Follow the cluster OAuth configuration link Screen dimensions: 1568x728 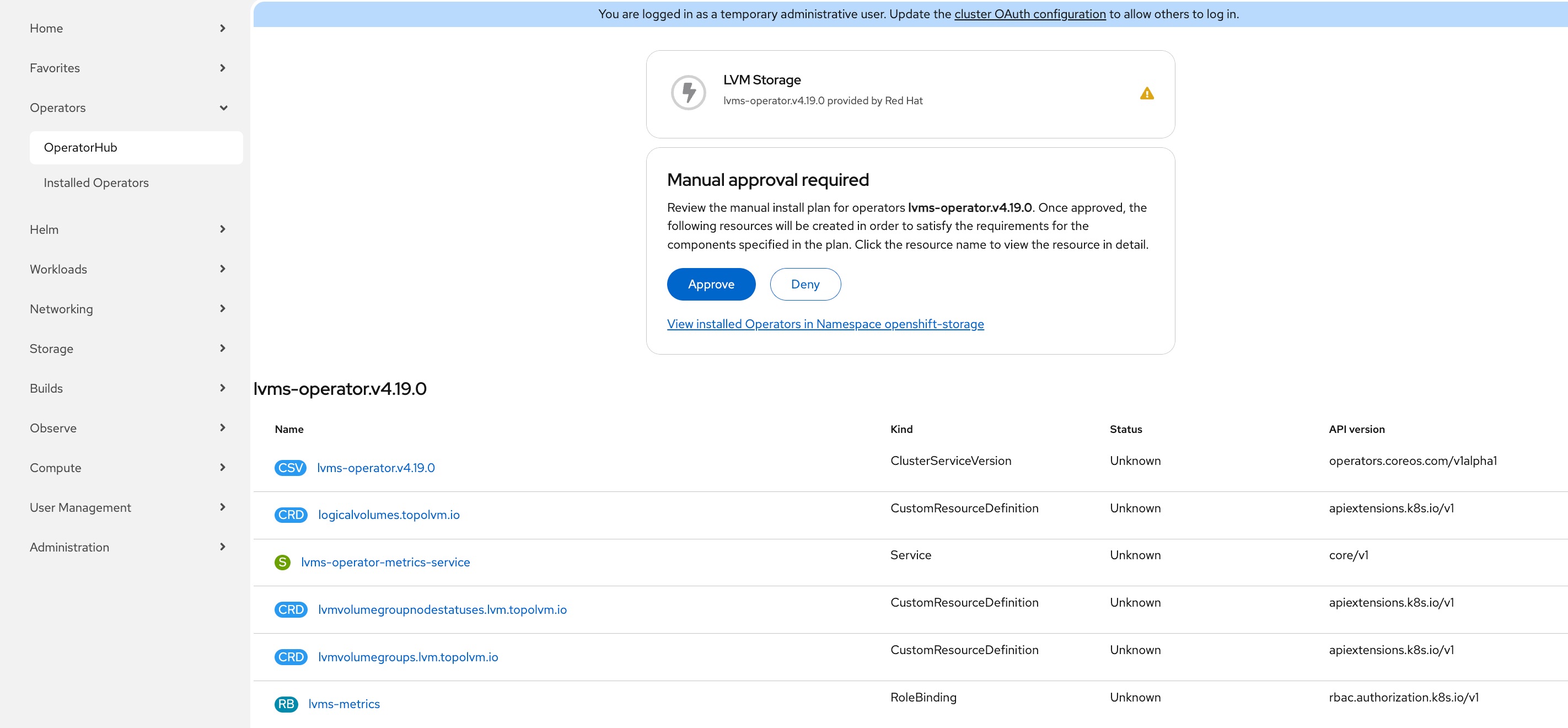[1030, 14]
